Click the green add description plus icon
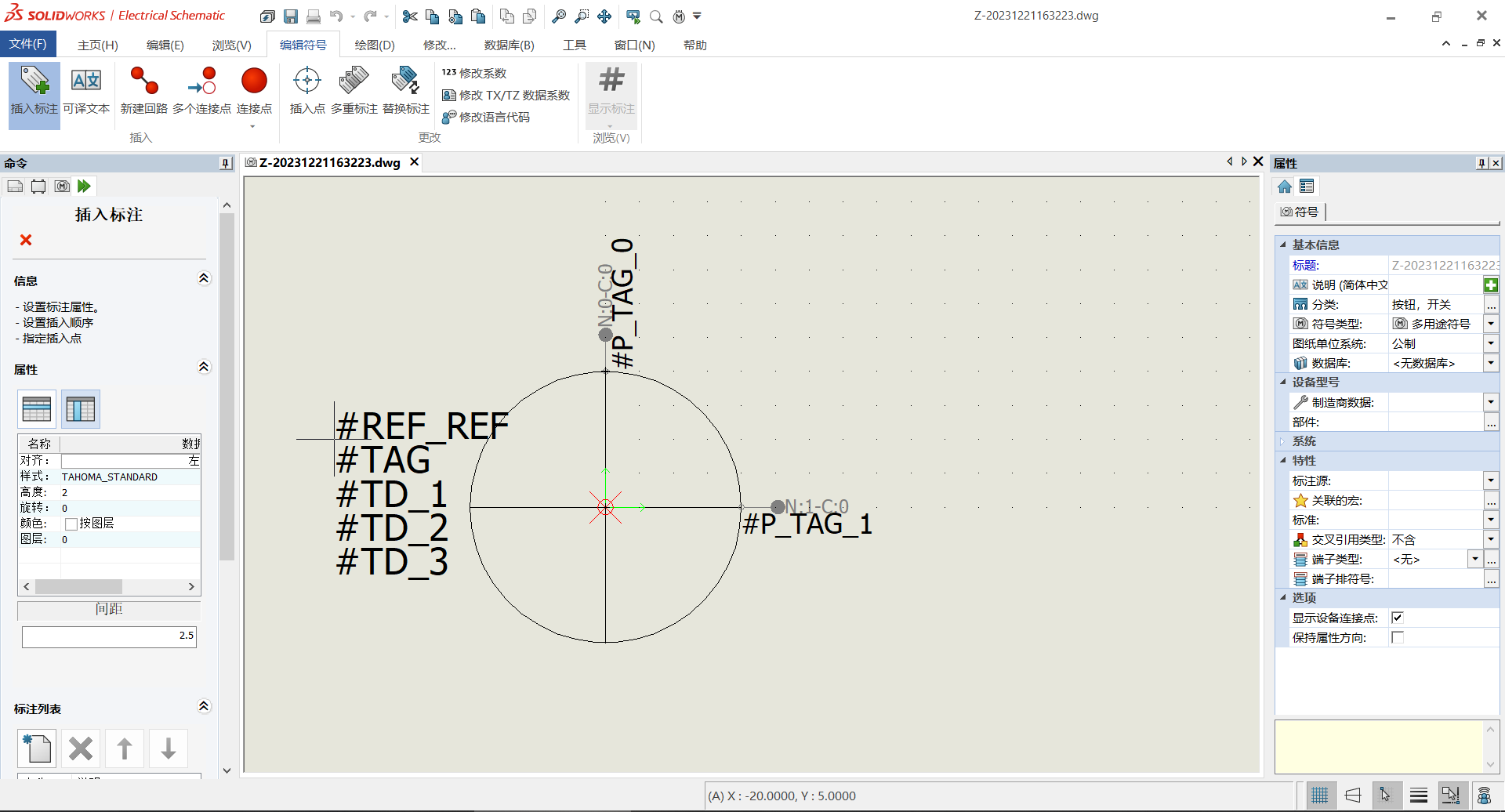 [1491, 285]
